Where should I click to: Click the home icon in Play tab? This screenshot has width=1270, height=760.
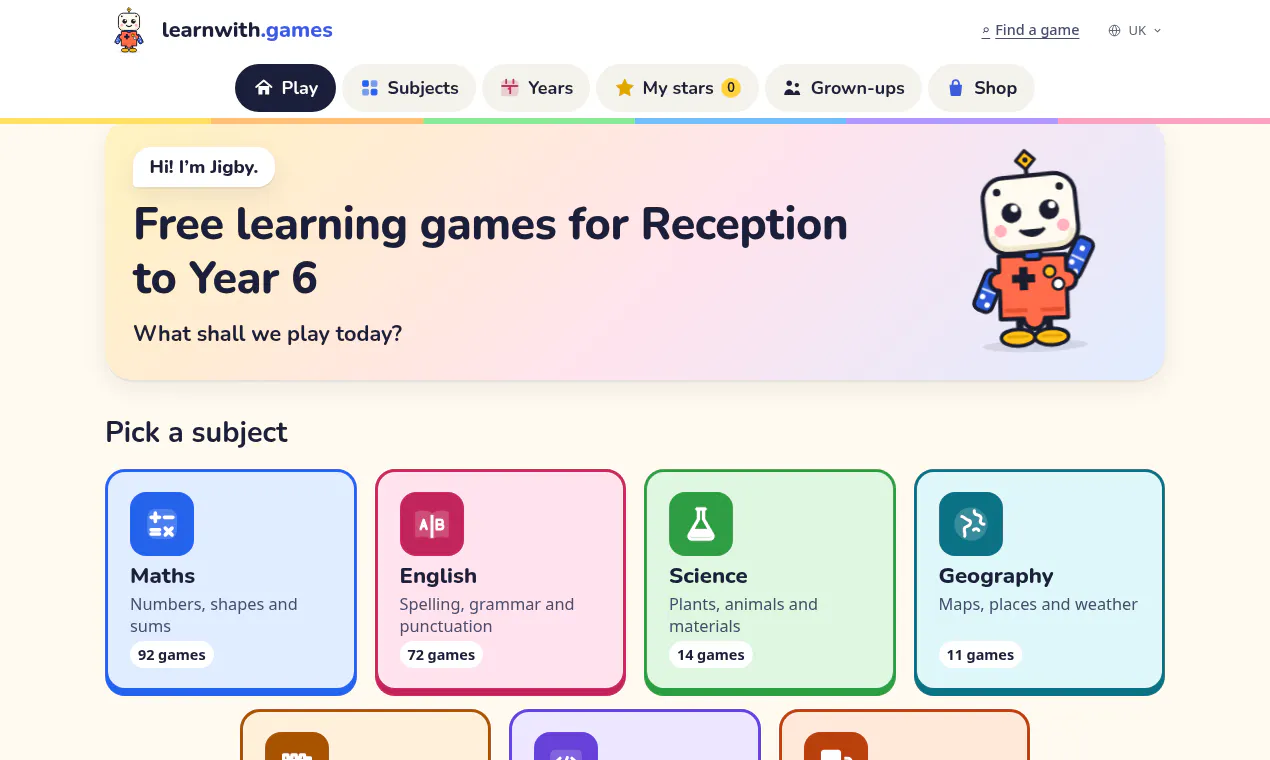point(264,88)
